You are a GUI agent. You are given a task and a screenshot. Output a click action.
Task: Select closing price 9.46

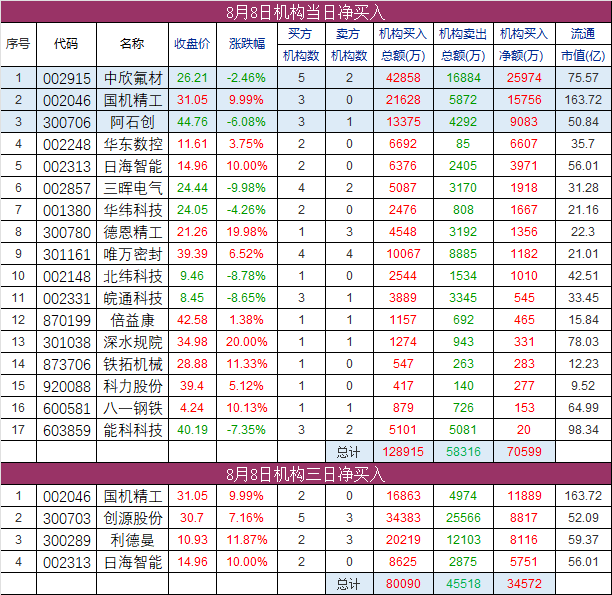(192, 276)
